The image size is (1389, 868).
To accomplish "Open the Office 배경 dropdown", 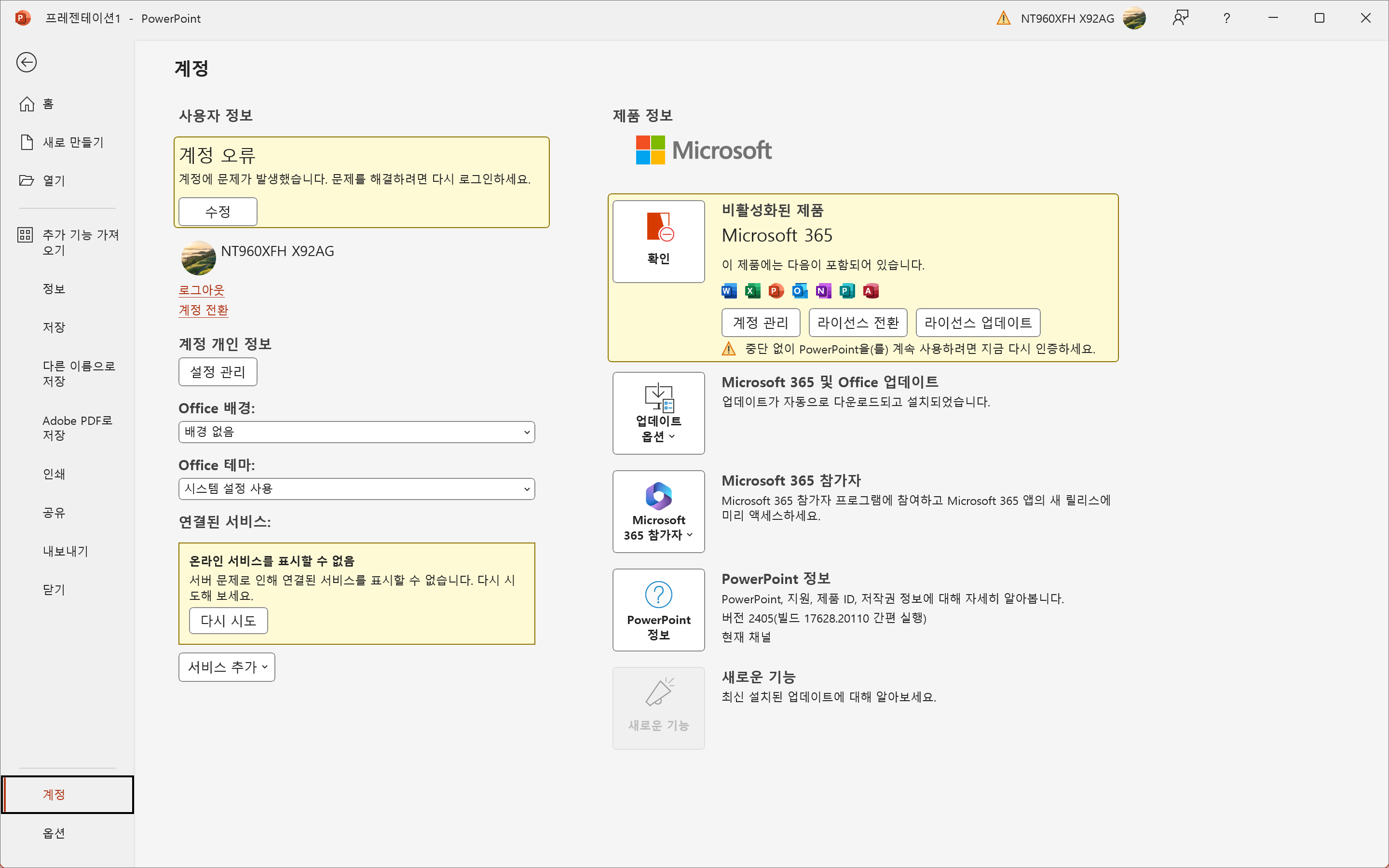I will 356,432.
